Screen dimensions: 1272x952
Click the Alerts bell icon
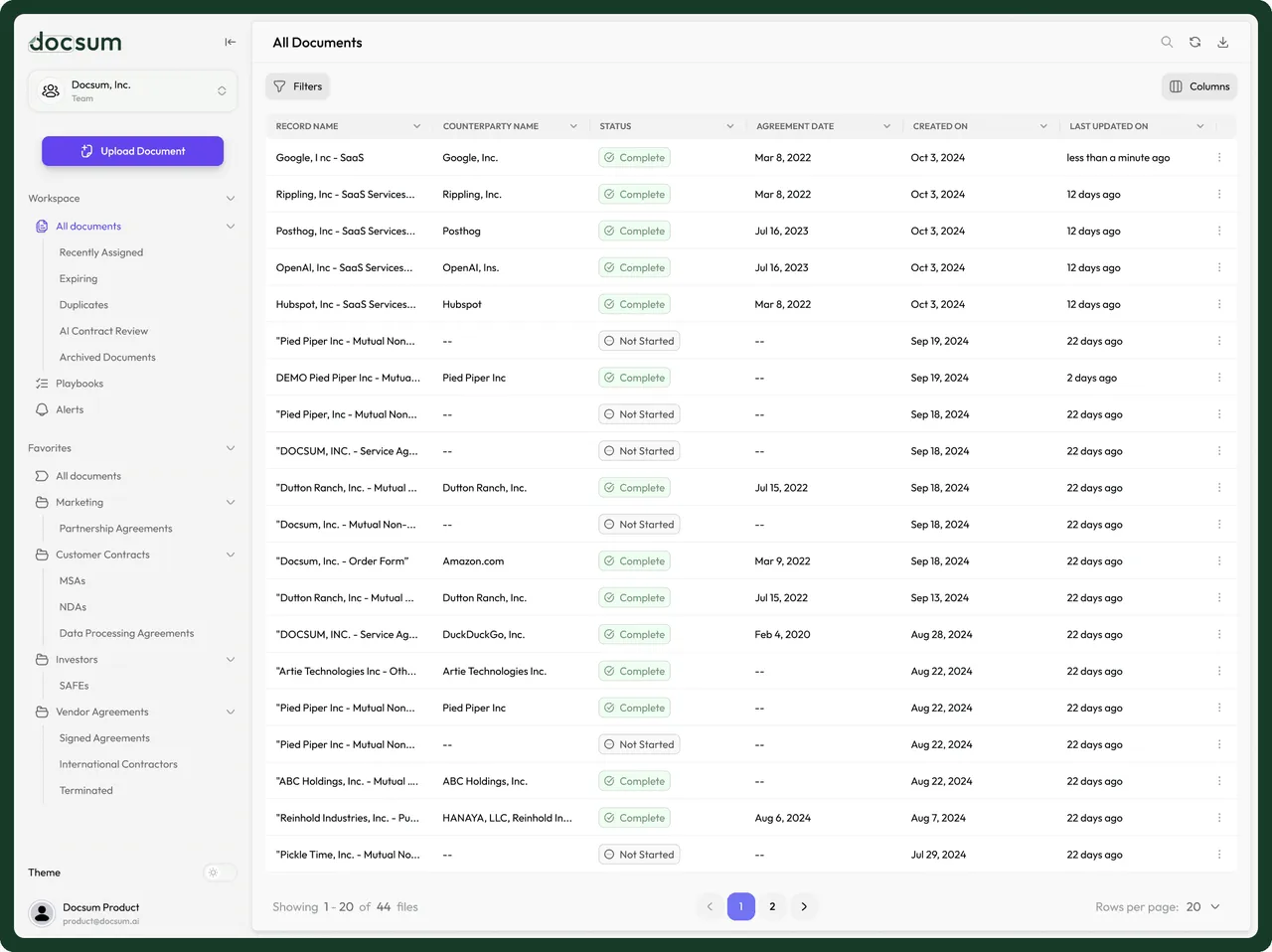[42, 409]
